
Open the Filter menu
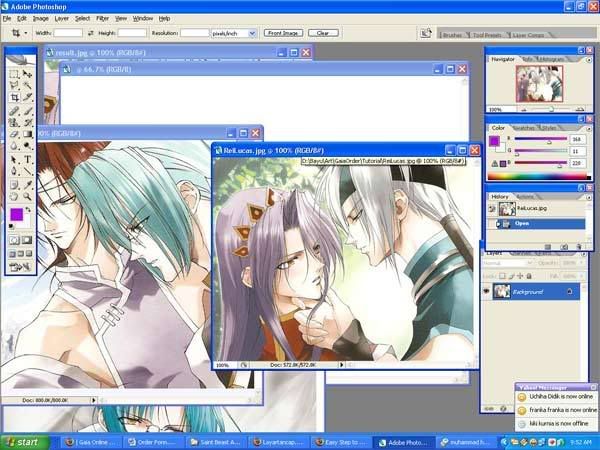(102, 18)
